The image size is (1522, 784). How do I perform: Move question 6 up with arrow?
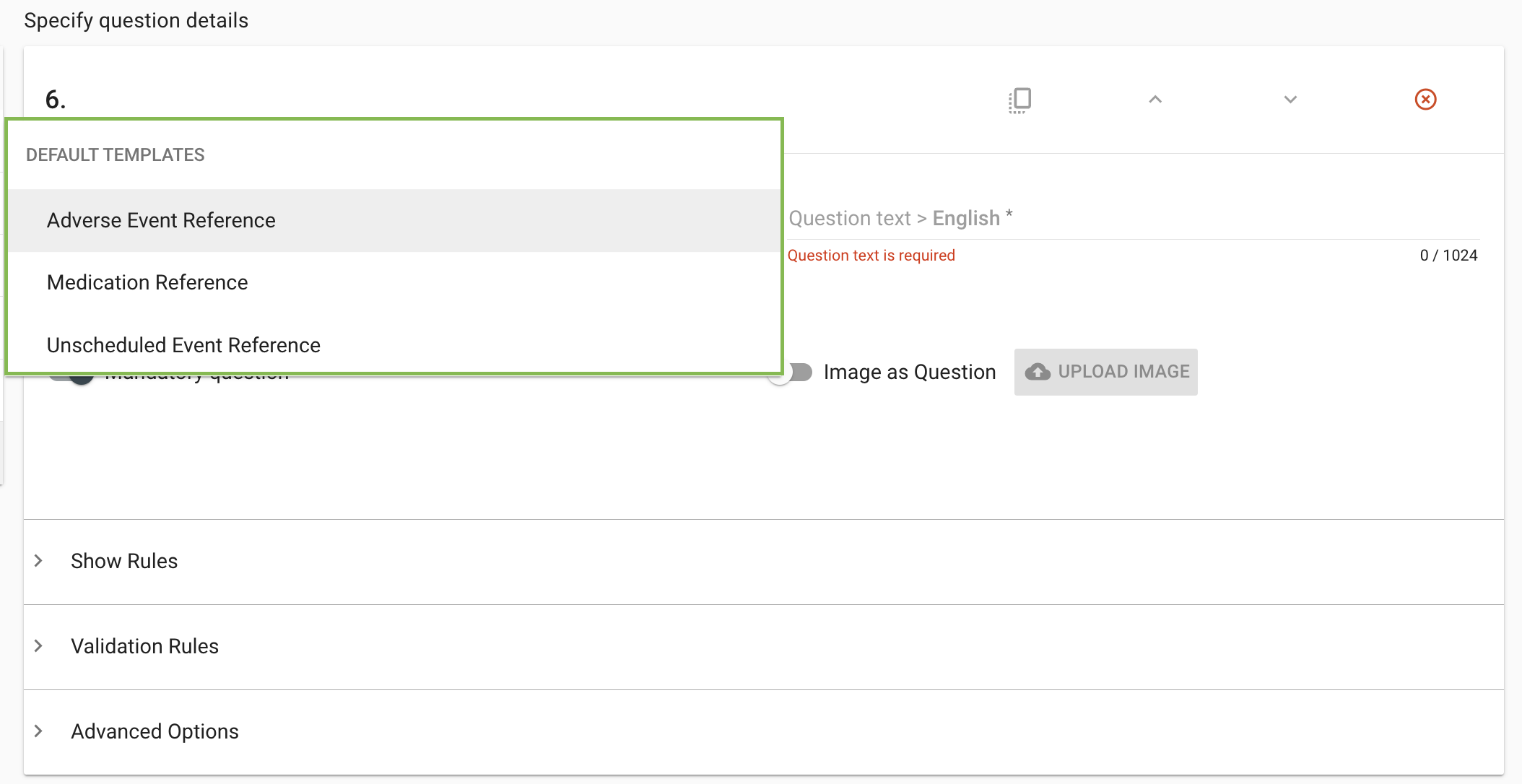point(1155,100)
